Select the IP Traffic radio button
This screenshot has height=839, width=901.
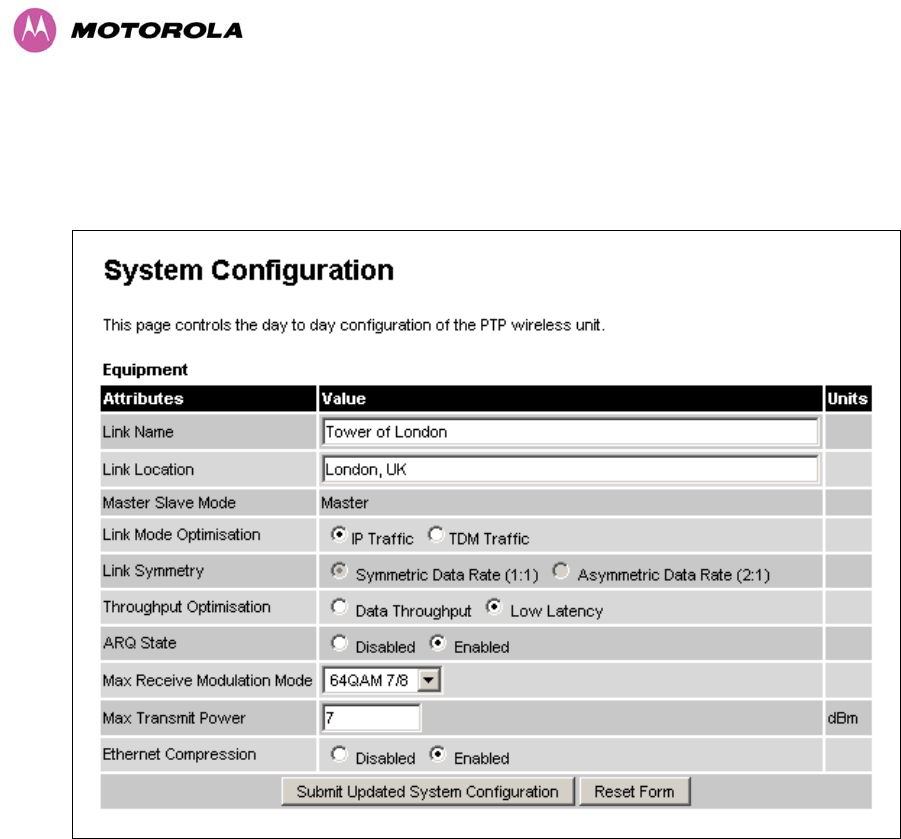coord(338,535)
